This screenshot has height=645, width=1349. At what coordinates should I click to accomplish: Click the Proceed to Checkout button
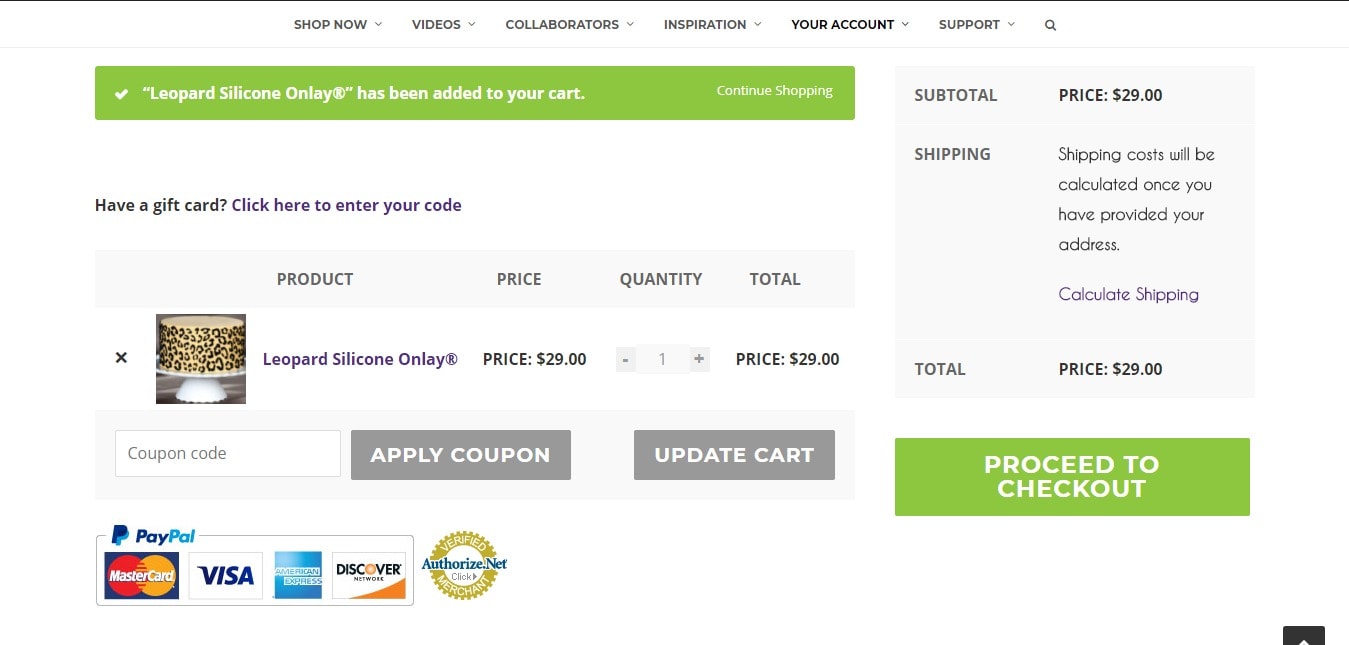click(x=1072, y=477)
